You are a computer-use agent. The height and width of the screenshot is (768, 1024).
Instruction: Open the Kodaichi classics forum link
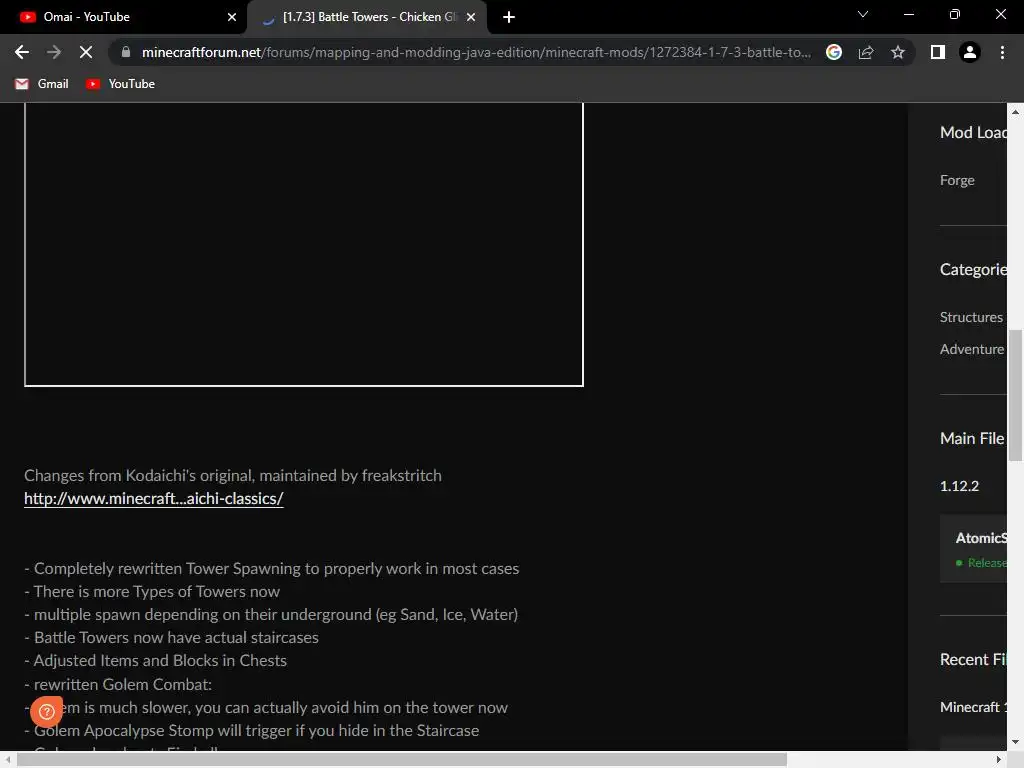153,498
